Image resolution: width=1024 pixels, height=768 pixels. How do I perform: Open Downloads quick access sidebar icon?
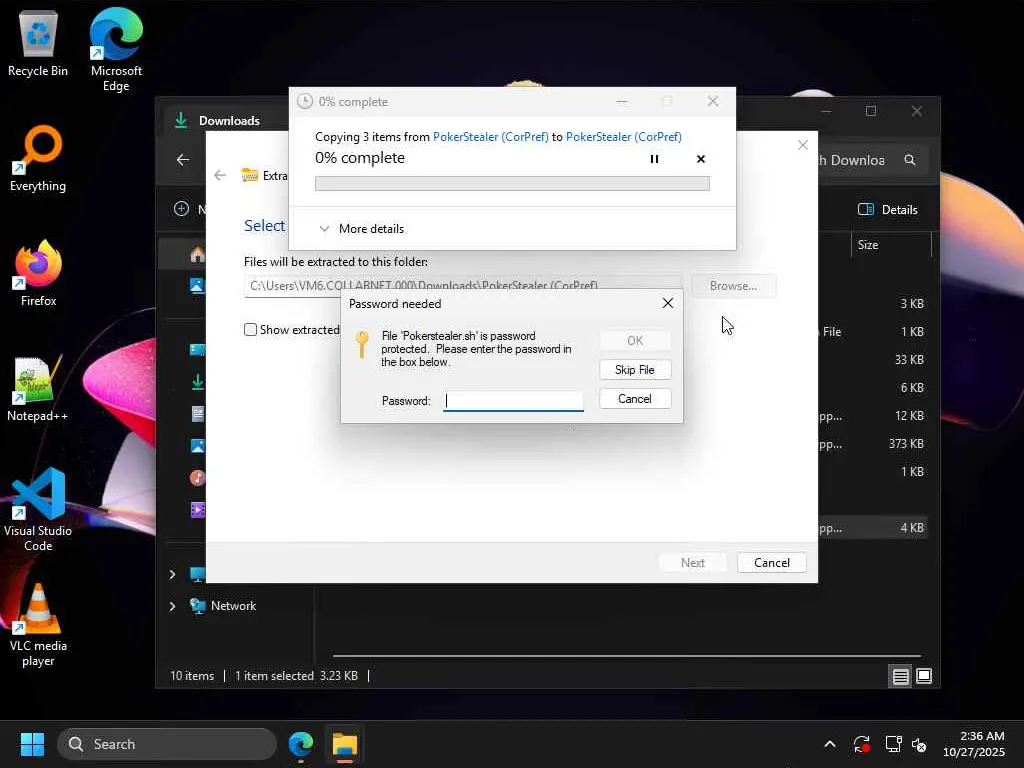pyautogui.click(x=197, y=382)
